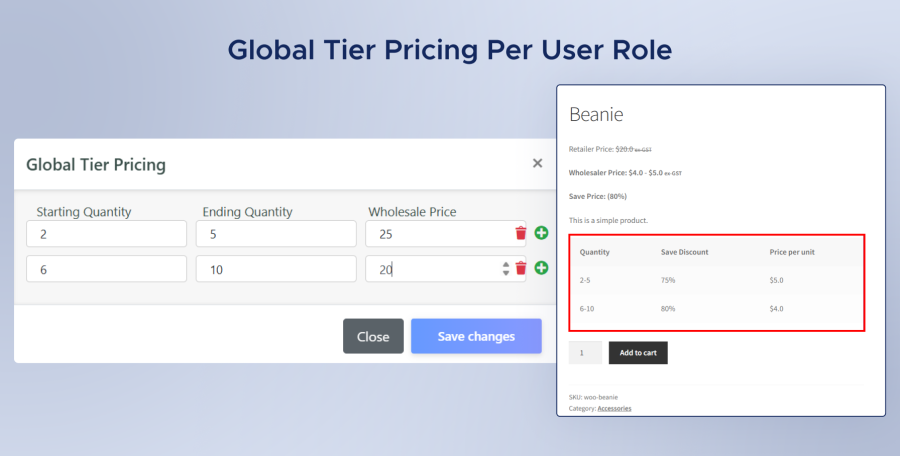The width and height of the screenshot is (900, 456).
Task: Add a tier after the 6–10 row
Action: point(541,268)
